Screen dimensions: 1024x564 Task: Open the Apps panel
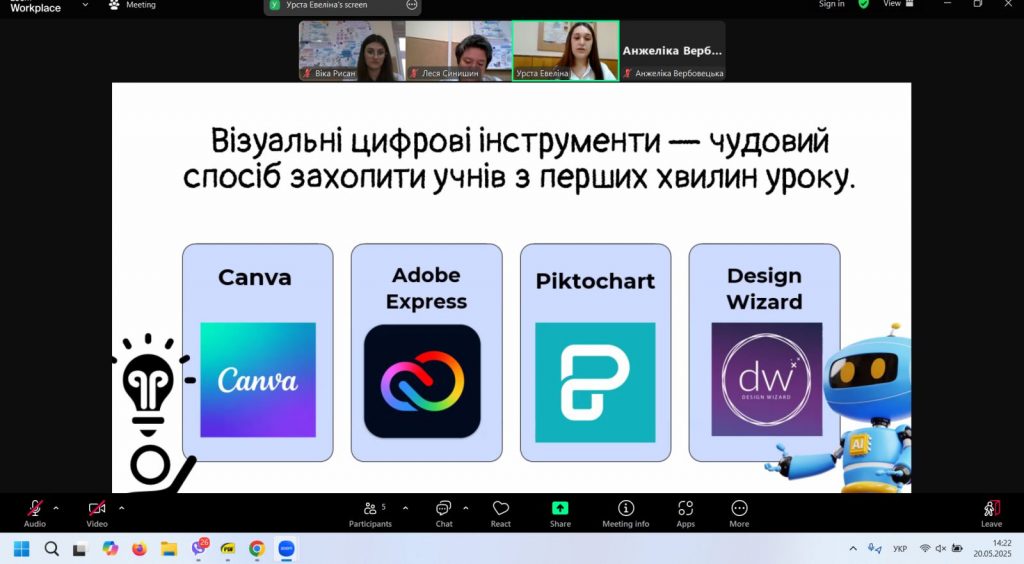[x=685, y=510]
